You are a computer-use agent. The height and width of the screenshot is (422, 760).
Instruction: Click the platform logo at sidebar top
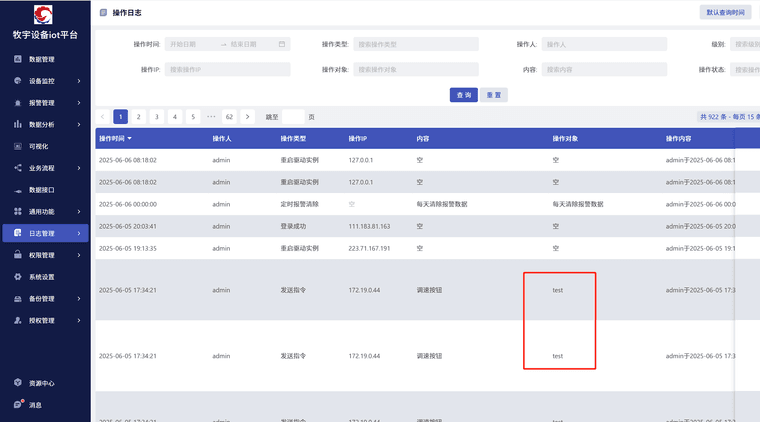[43, 14]
